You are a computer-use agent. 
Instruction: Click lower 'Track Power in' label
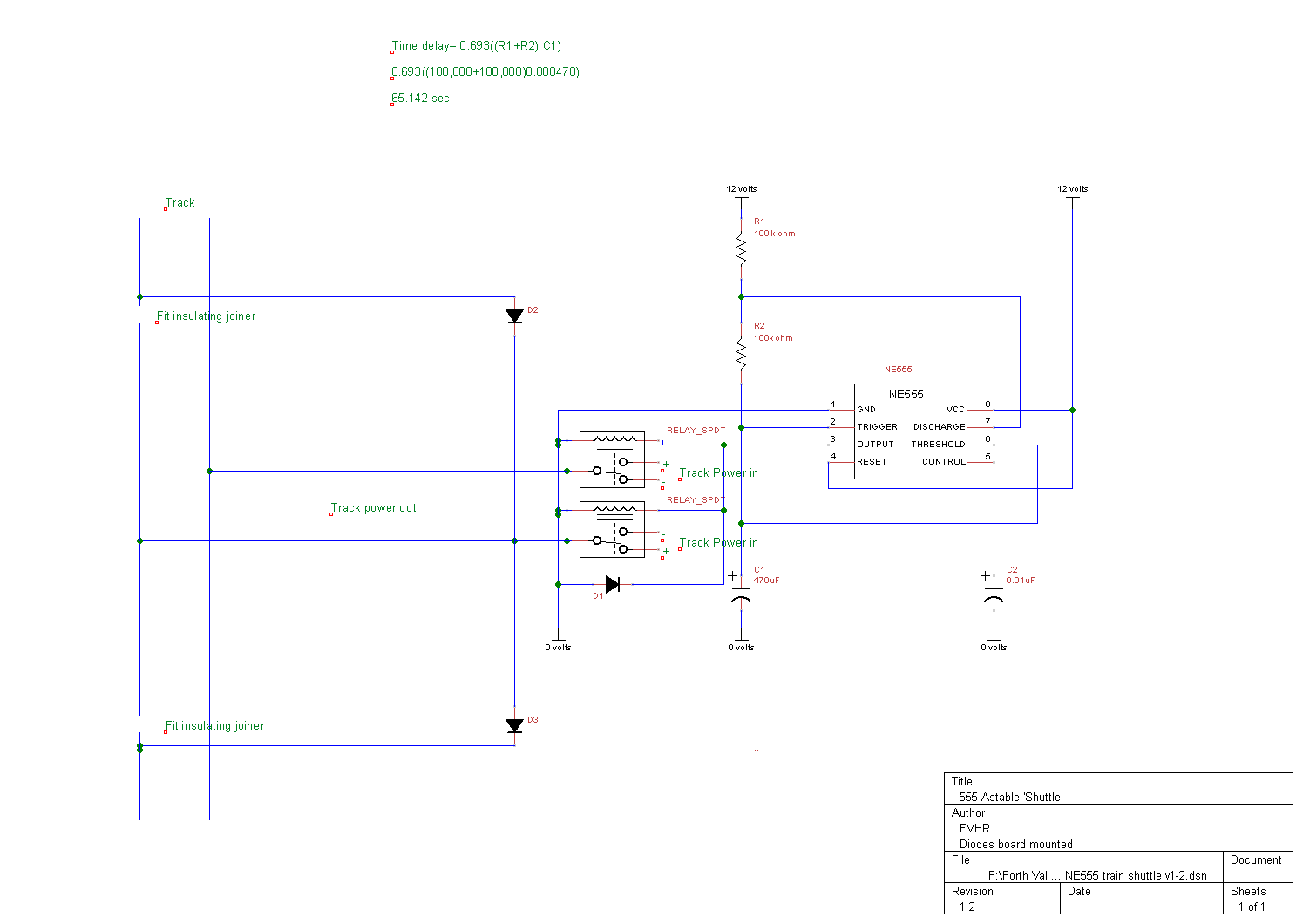click(x=719, y=543)
